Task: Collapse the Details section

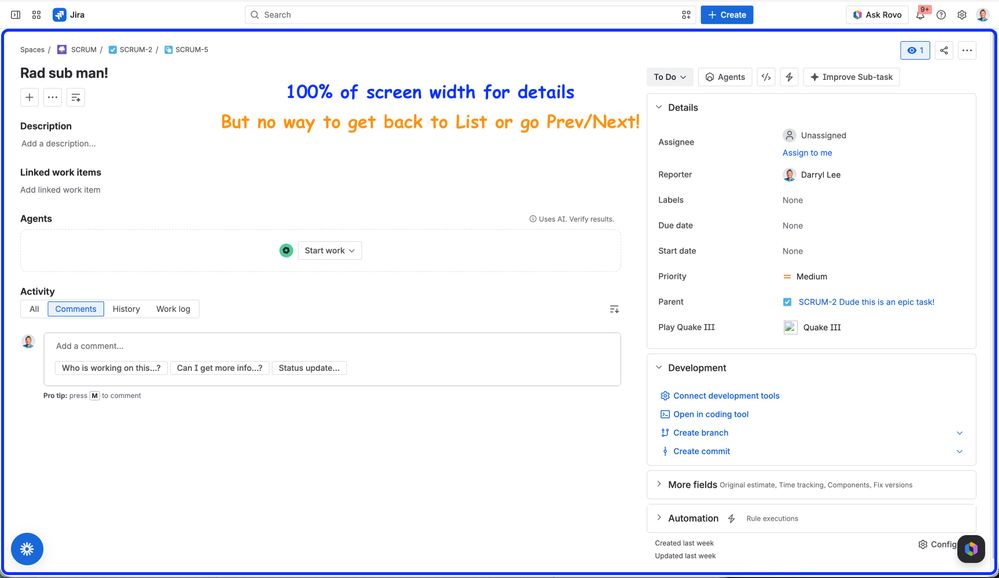Action: click(659, 108)
